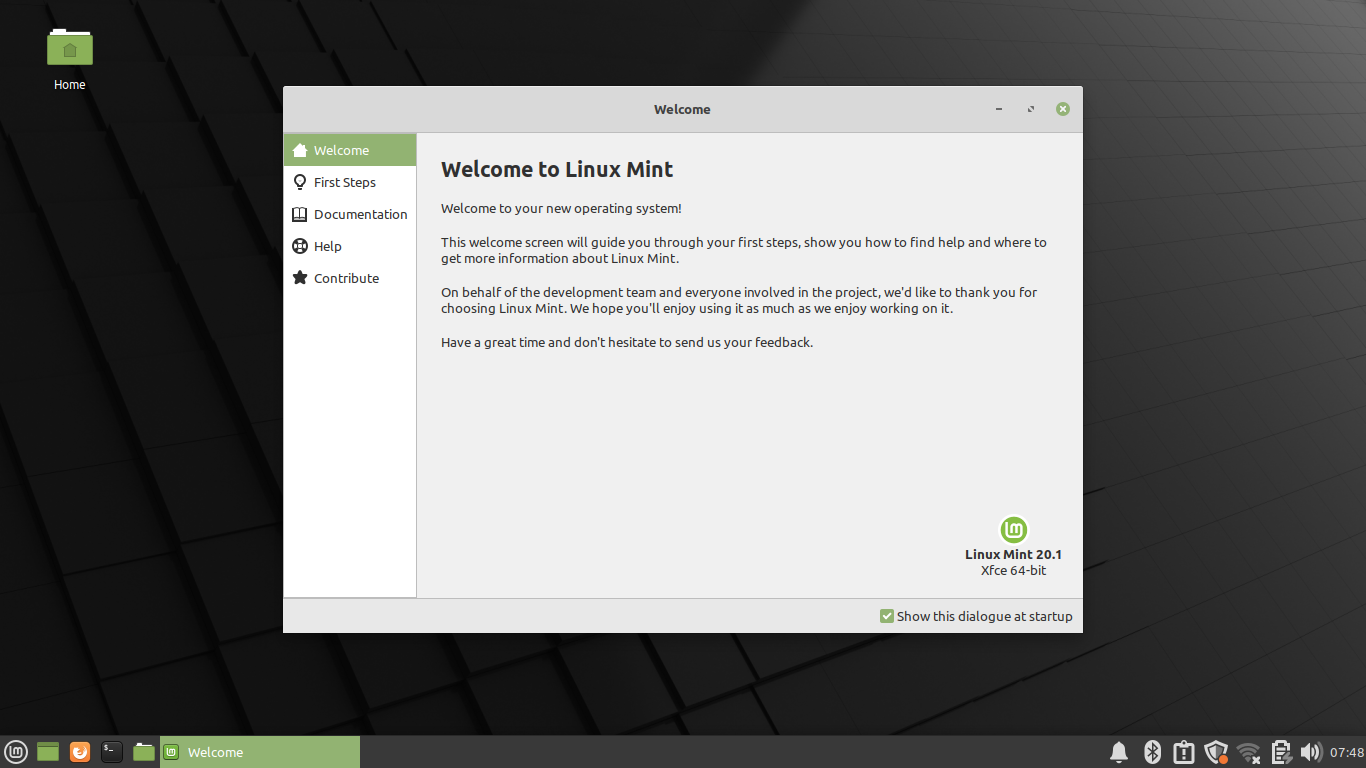1366x768 pixels.
Task: Open the volume speaker tray icon
Action: click(1310, 752)
